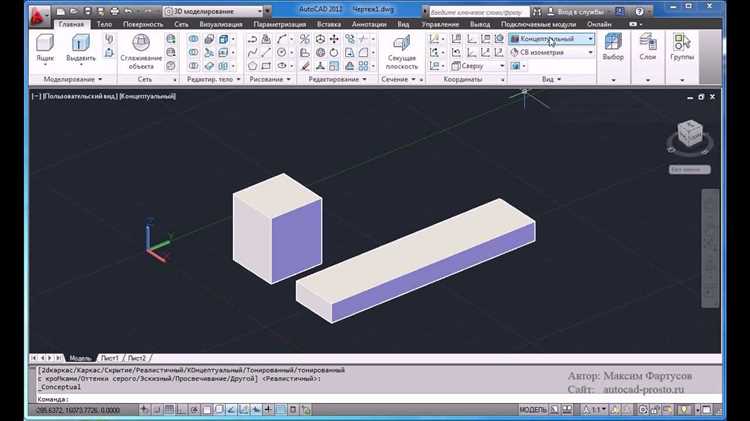Viewport: 750px width, 421px height.
Task: Switch to the Визуализация ribbon tab
Action: 221,24
